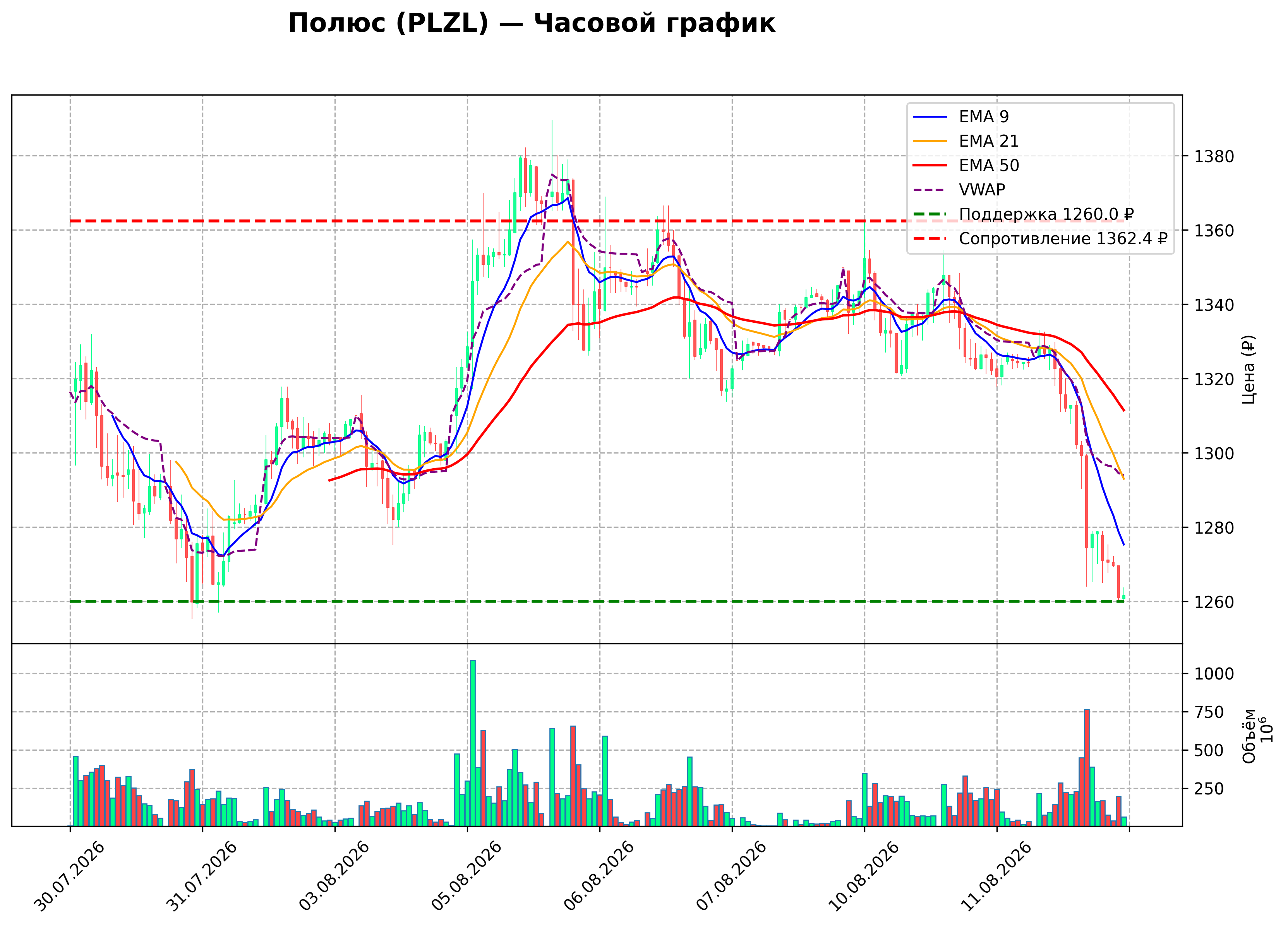
Task: Click the price axis tick "1380"
Action: 1214,157
